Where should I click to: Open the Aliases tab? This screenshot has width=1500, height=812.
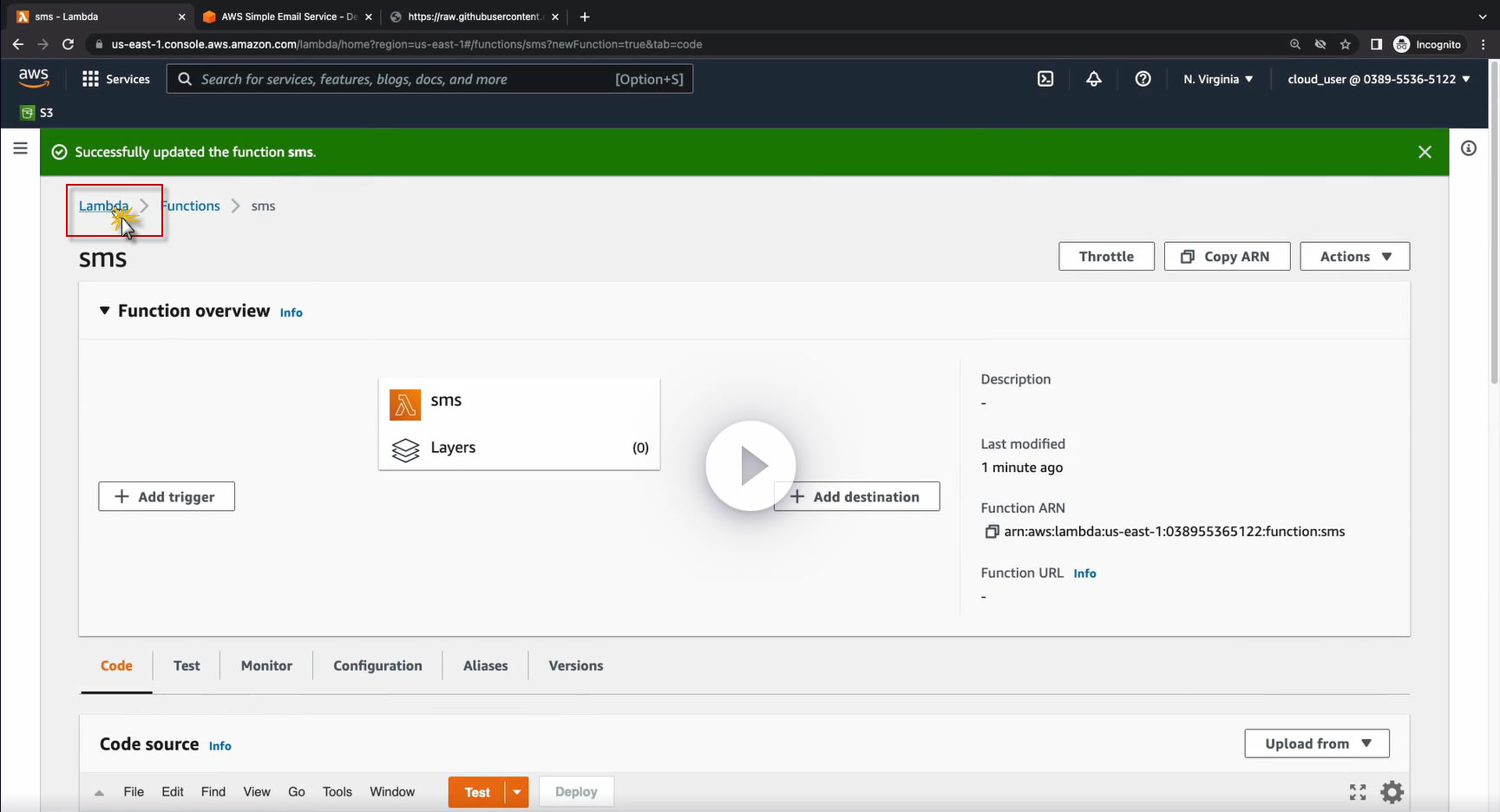[x=485, y=665]
